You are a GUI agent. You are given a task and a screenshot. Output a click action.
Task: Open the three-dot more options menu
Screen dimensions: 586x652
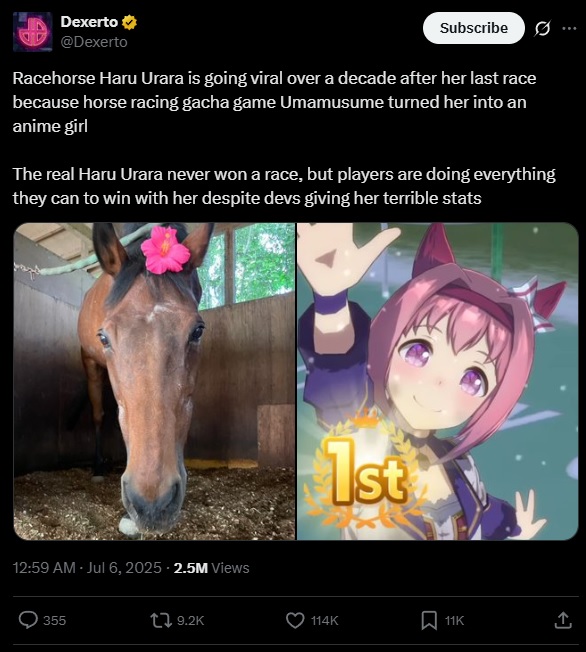click(x=569, y=28)
